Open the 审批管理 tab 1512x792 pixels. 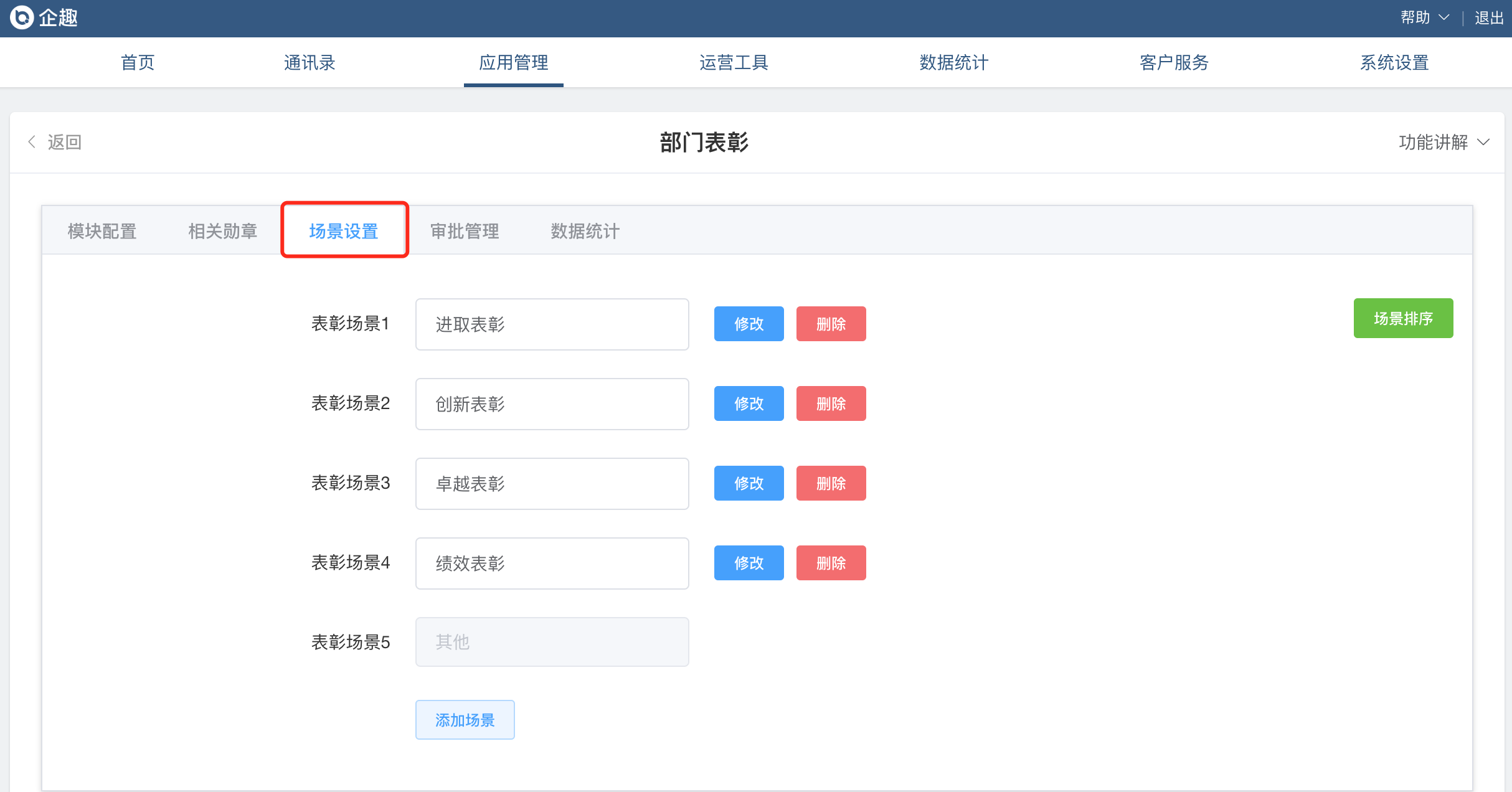(465, 231)
